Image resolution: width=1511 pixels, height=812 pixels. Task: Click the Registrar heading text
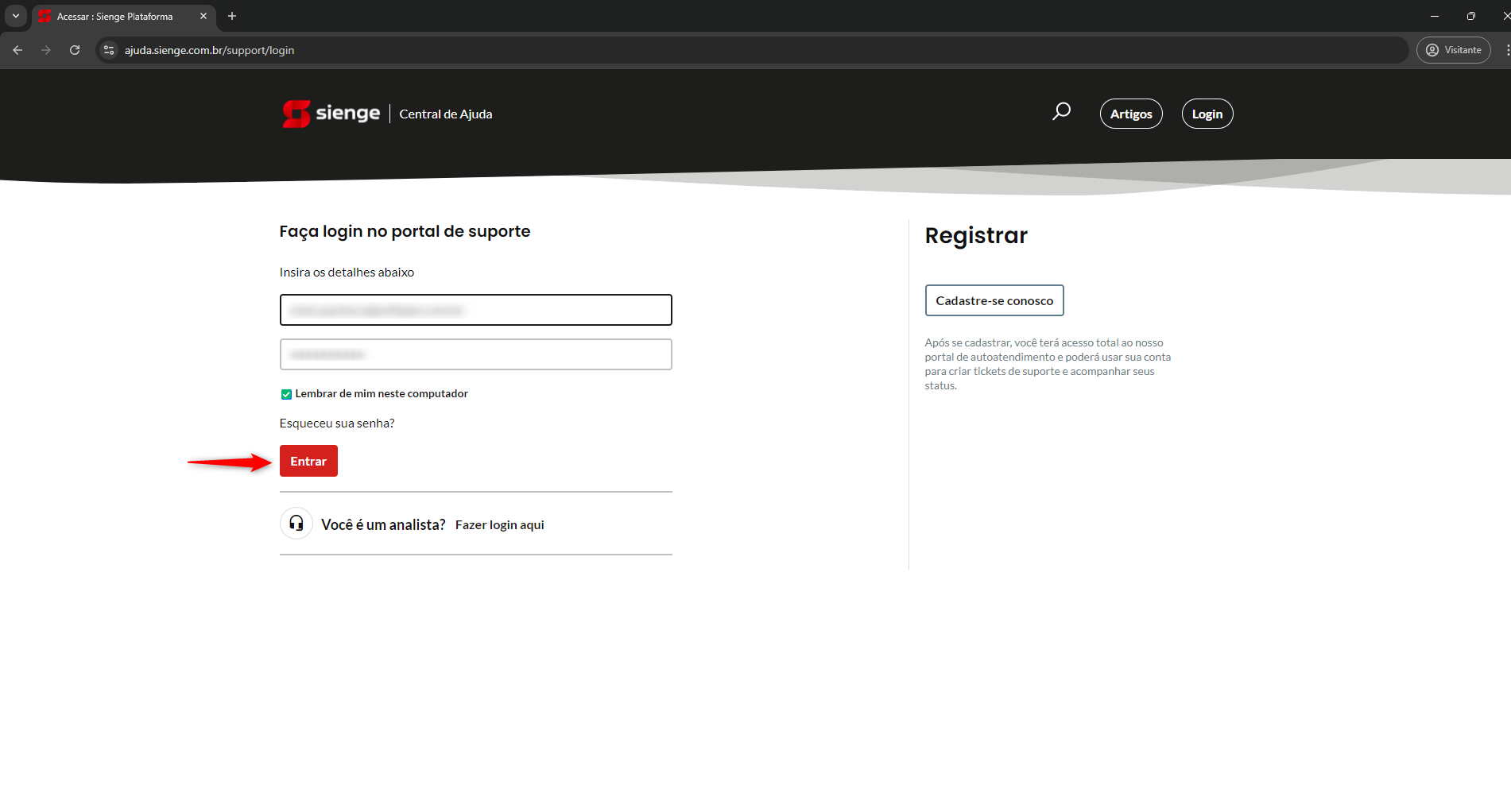click(976, 235)
